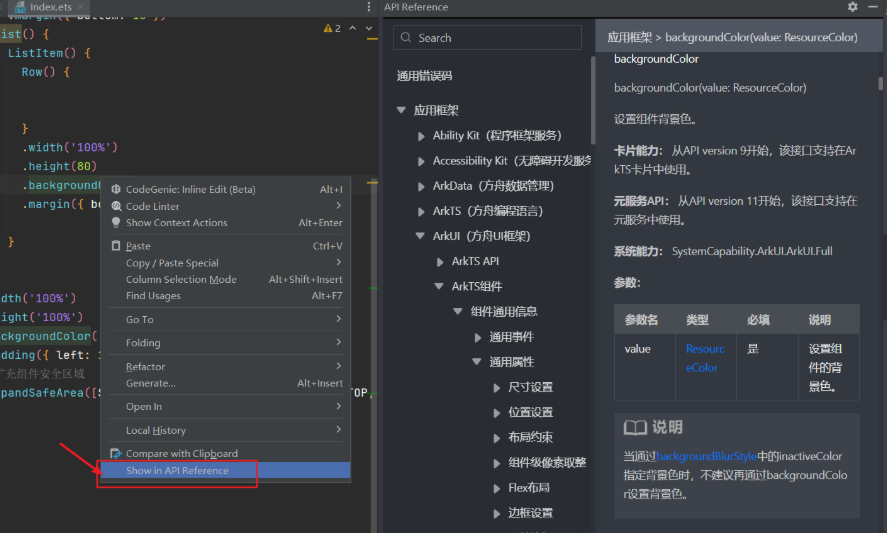The height and width of the screenshot is (533, 887).
Task: Close the Index.ets editor tab
Action: [80, 7]
